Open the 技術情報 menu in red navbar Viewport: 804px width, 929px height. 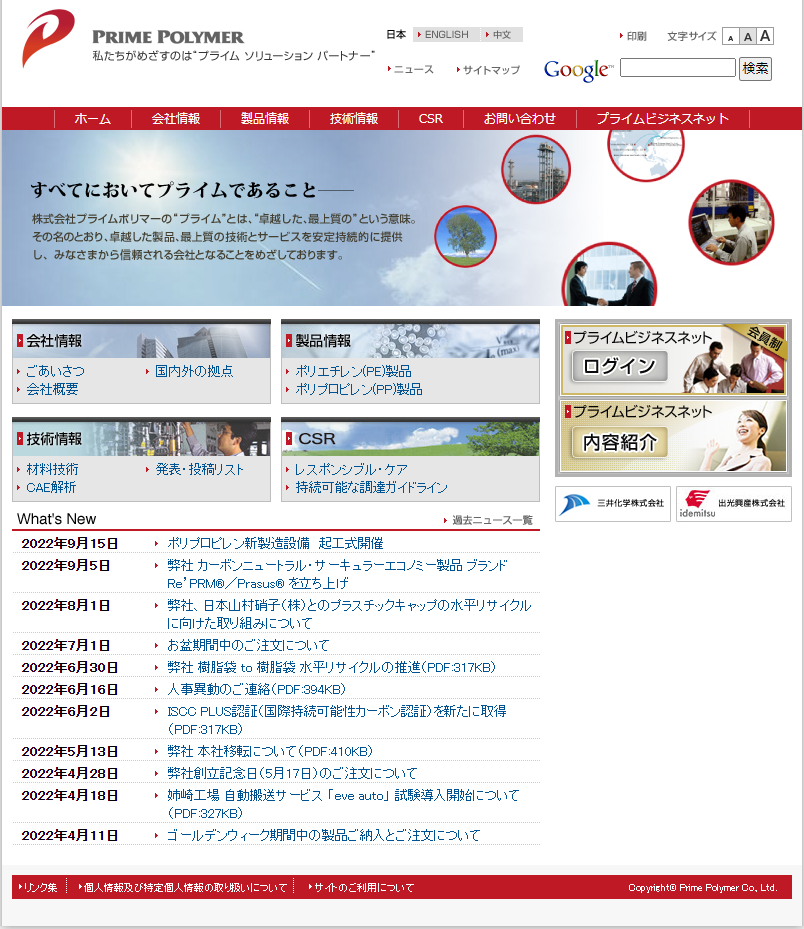[x=354, y=118]
